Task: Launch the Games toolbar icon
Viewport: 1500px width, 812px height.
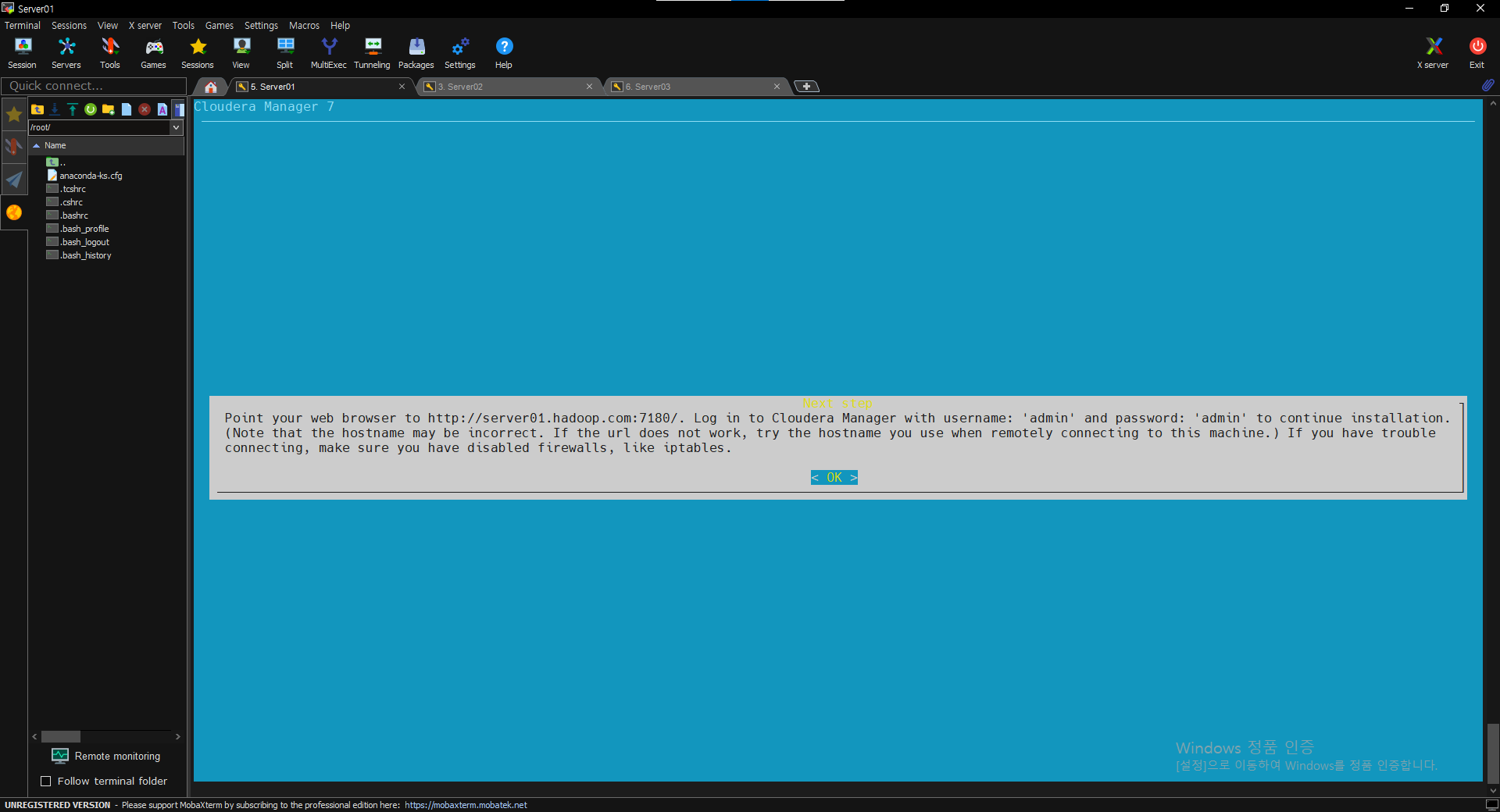Action: click(154, 53)
